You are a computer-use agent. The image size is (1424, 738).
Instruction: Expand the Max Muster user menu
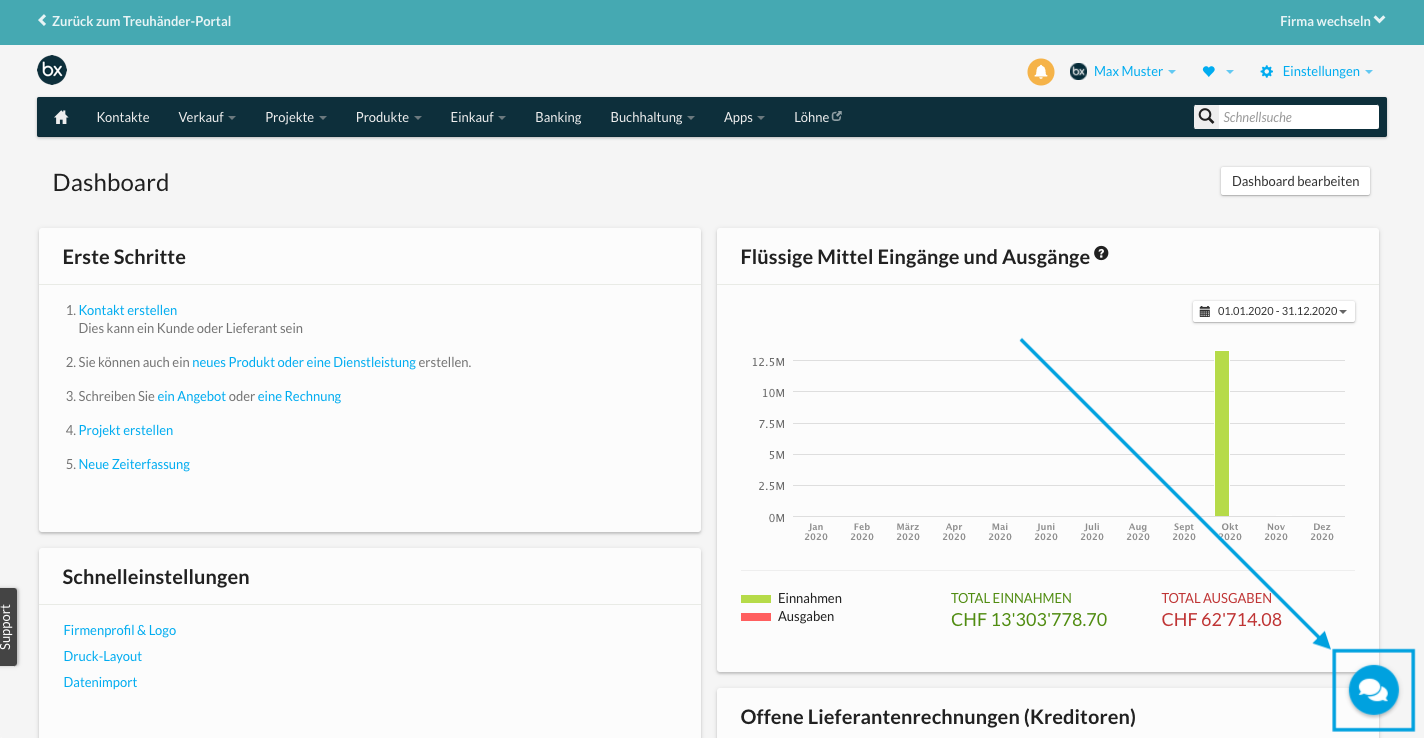pyautogui.click(x=1135, y=72)
